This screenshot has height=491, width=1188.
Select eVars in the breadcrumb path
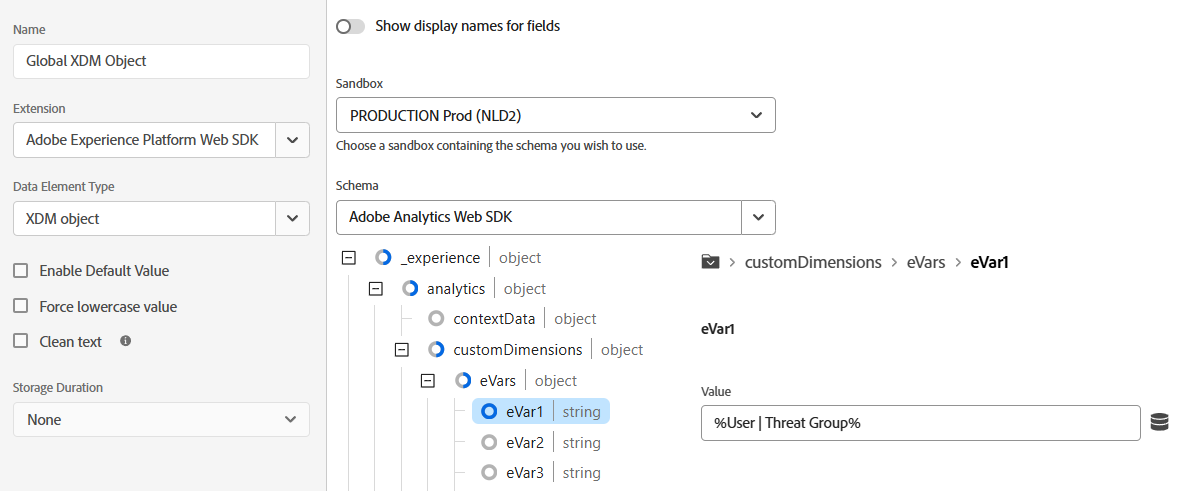[926, 262]
